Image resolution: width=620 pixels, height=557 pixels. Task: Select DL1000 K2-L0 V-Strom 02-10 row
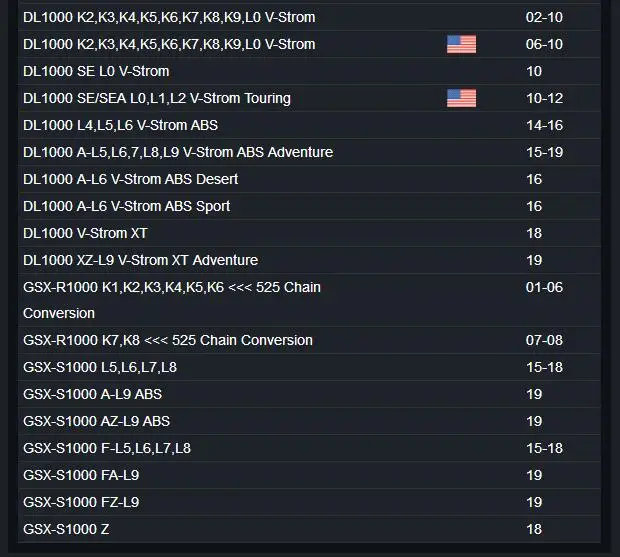(169, 17)
